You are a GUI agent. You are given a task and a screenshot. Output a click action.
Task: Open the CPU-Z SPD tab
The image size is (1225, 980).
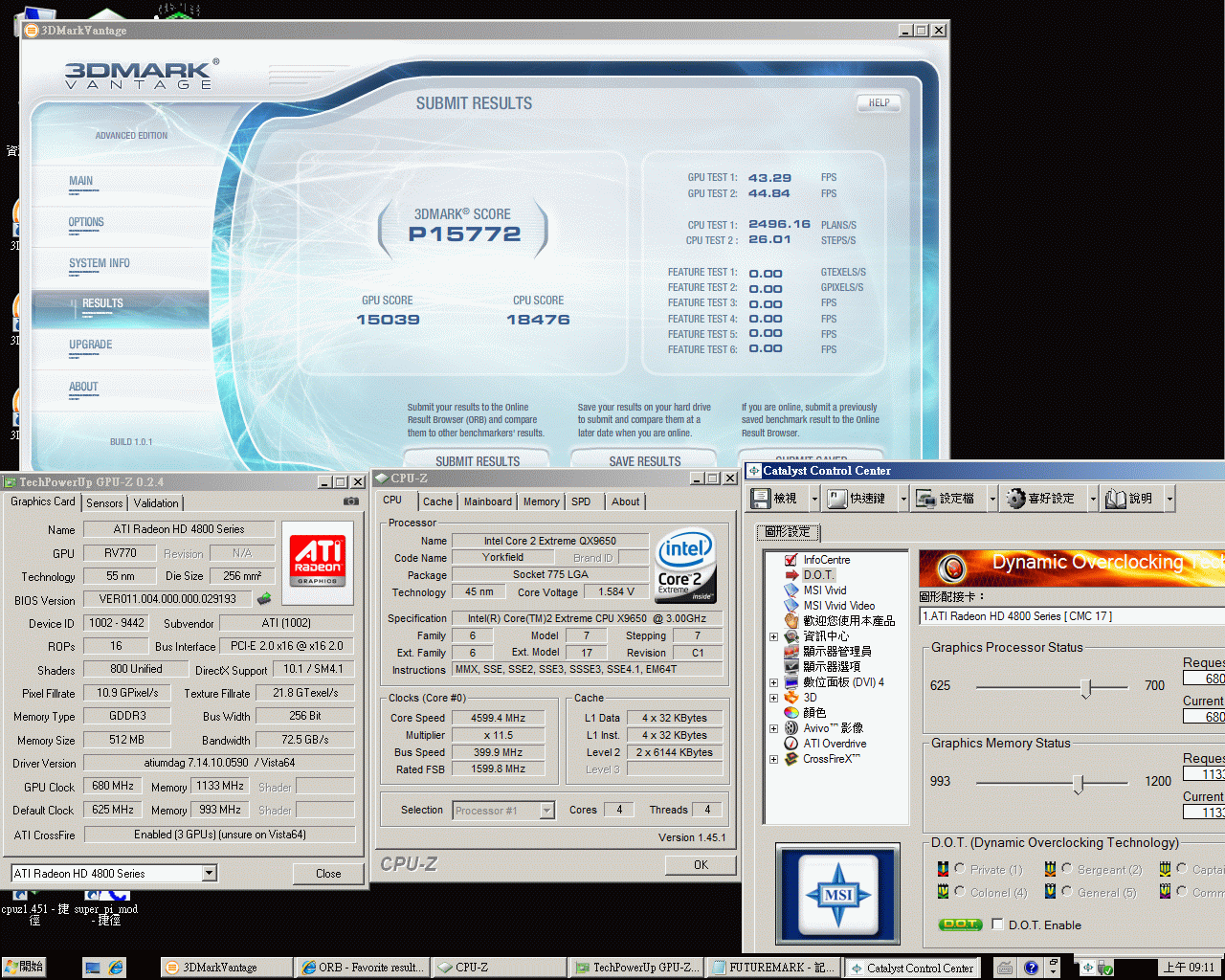pos(581,501)
